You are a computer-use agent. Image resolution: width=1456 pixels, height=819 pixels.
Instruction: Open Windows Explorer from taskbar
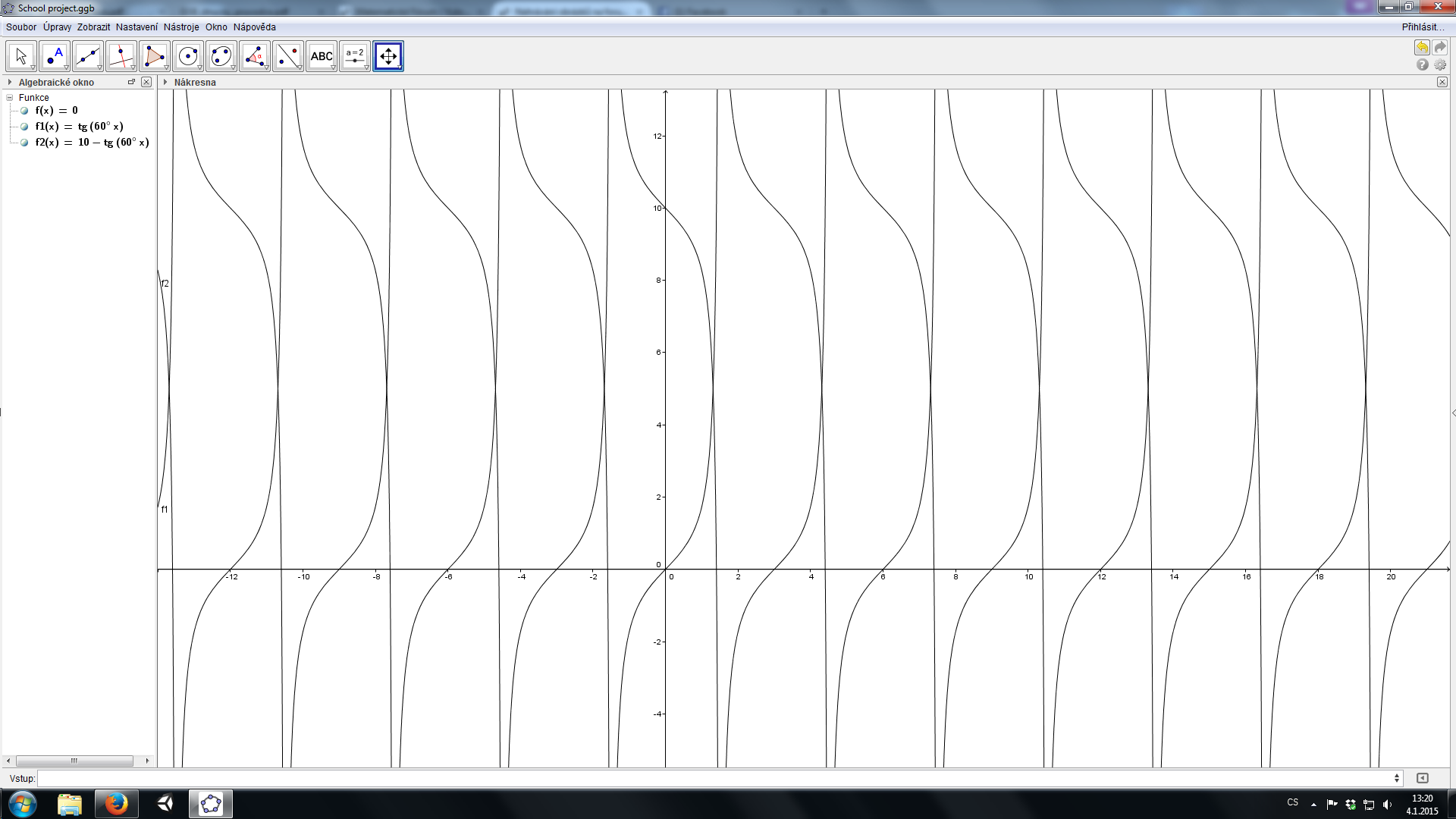point(70,804)
